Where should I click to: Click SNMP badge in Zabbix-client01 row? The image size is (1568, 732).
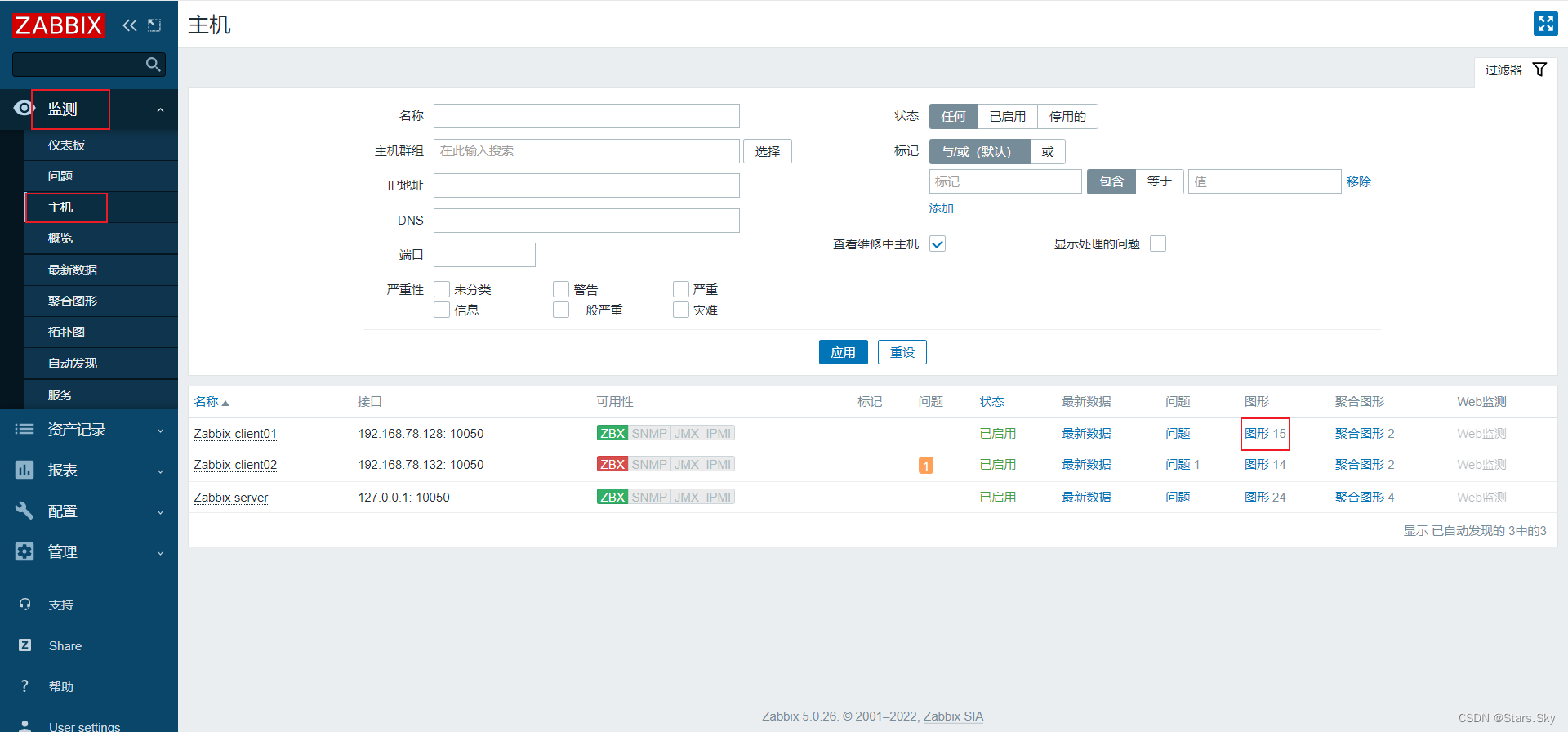click(x=649, y=433)
